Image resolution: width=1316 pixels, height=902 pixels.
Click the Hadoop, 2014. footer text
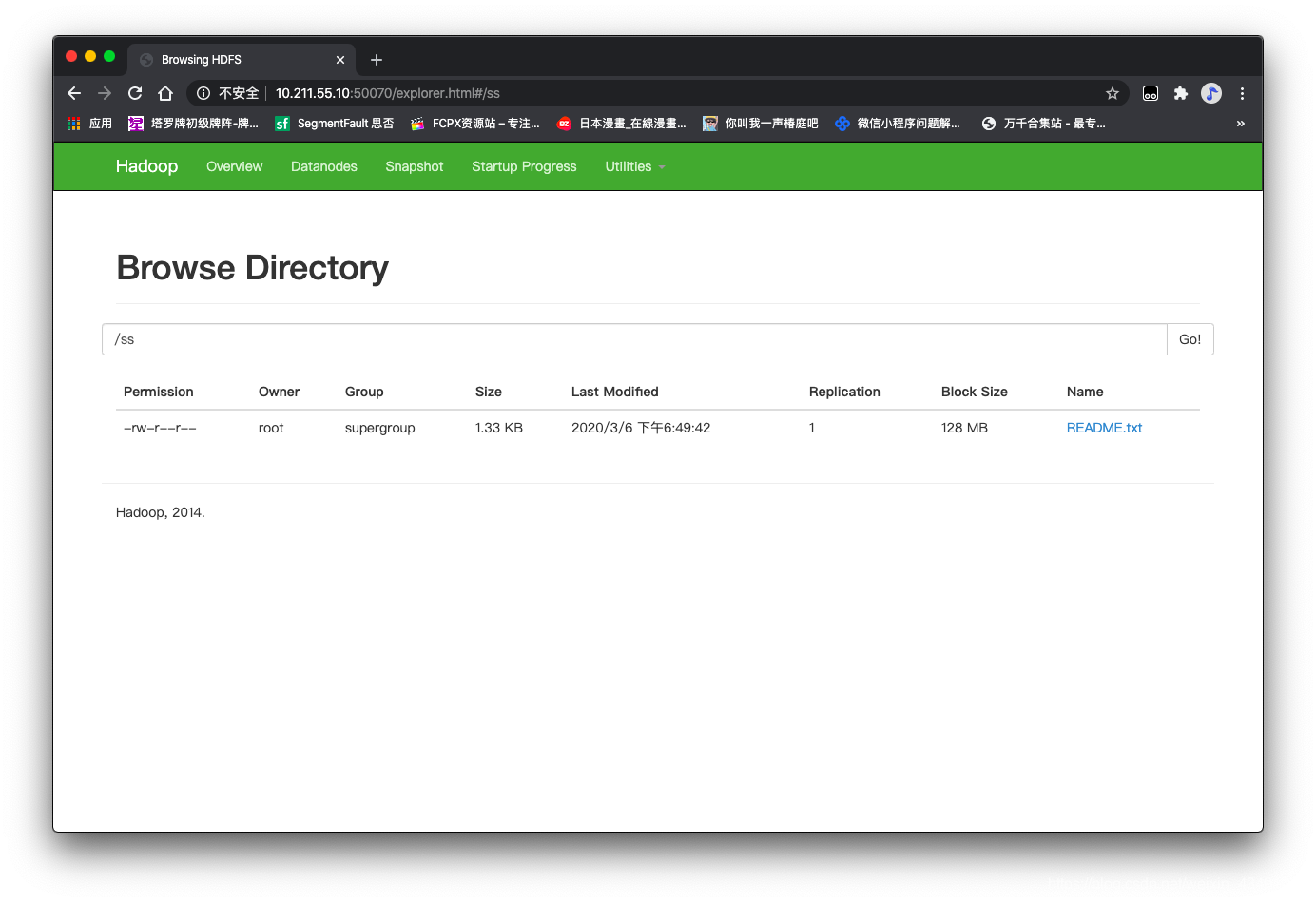161,512
